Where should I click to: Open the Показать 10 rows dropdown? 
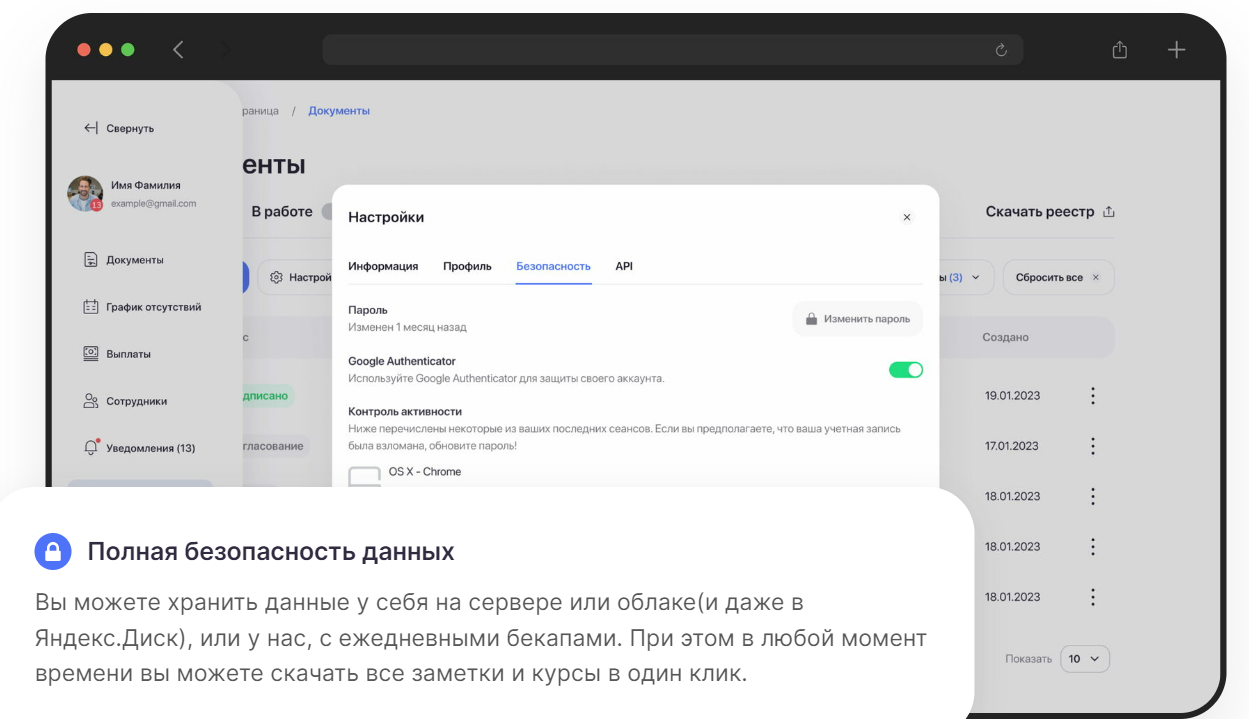coord(1085,658)
